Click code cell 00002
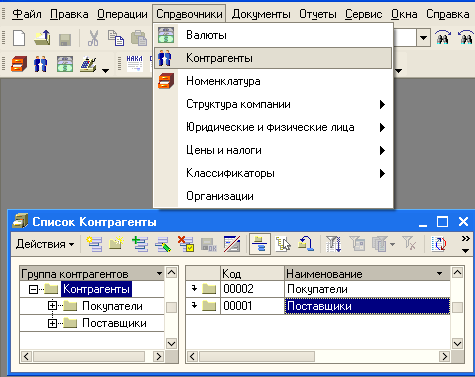475x377 pixels. 252,289
